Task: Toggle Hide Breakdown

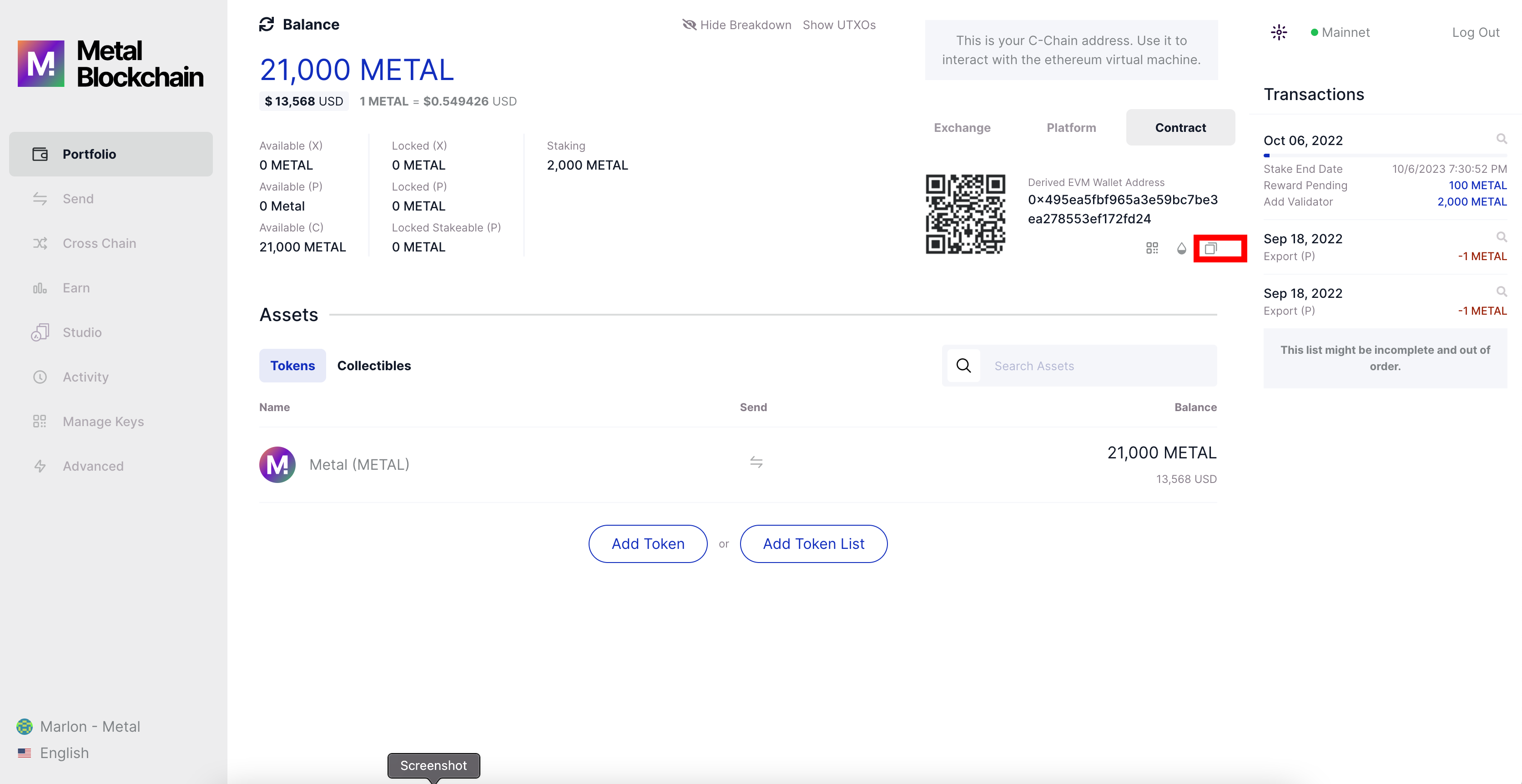Action: [737, 25]
